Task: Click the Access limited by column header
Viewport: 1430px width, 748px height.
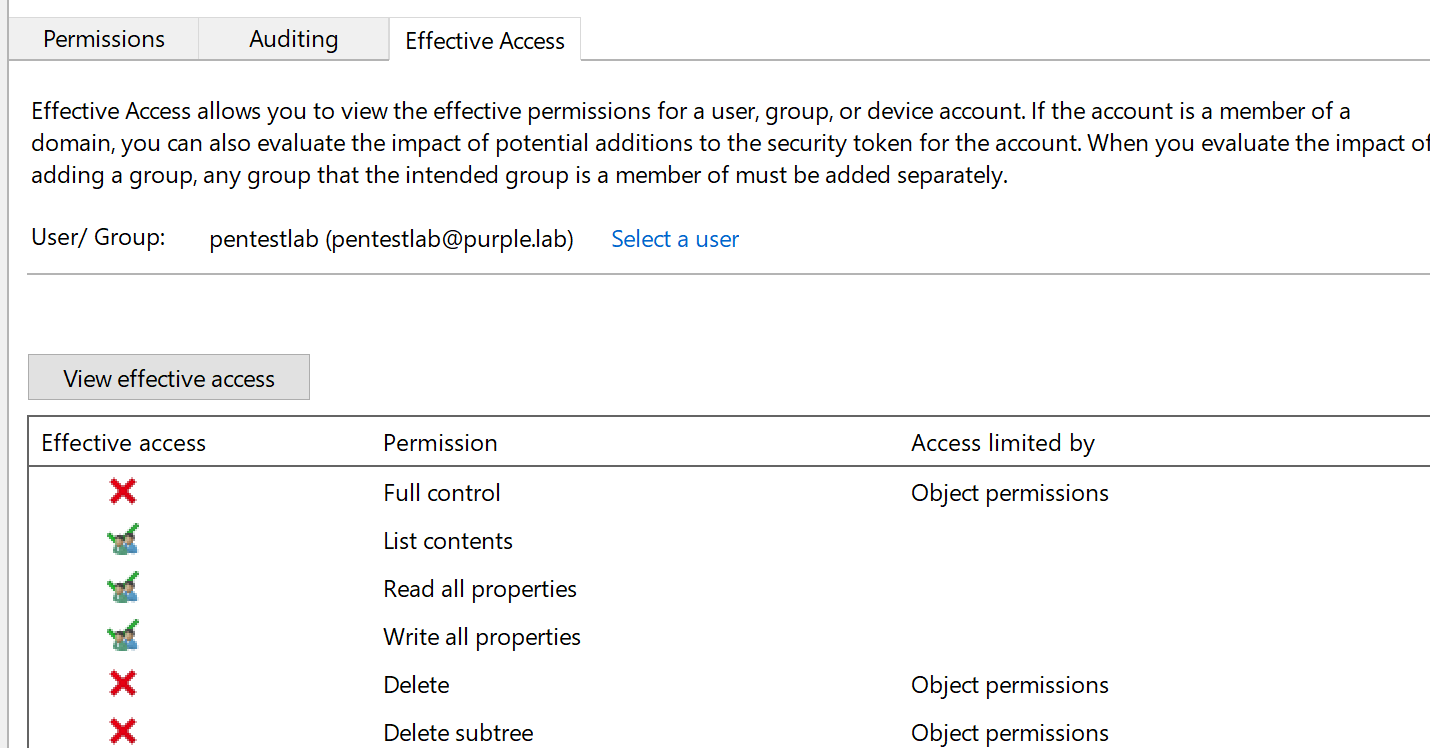Action: point(1002,443)
